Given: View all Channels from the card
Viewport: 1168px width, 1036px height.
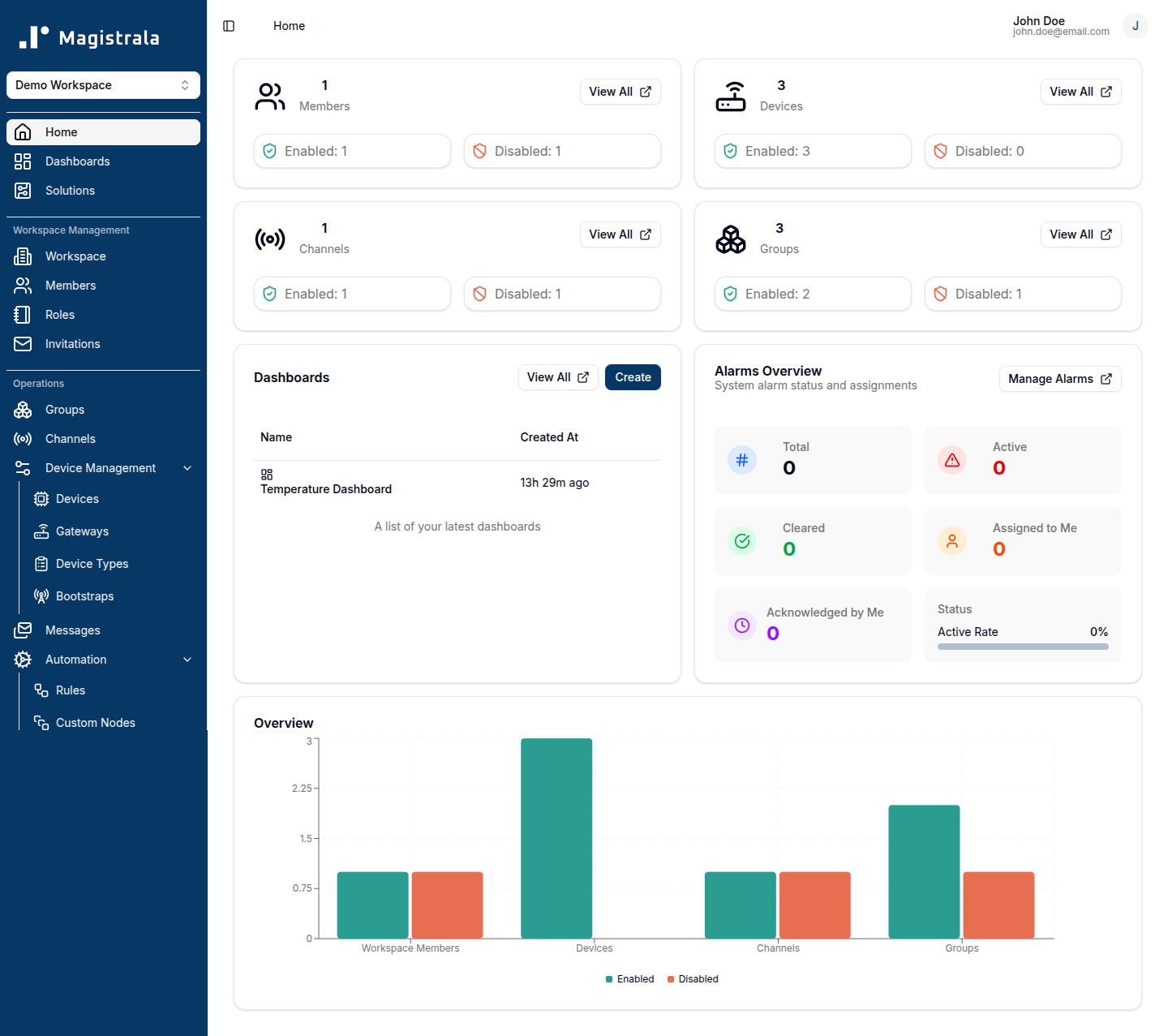Looking at the screenshot, I should point(620,234).
